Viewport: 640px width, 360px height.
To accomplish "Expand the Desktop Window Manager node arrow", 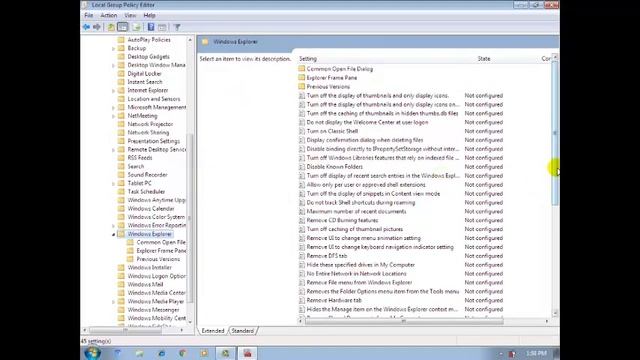I will click(x=113, y=65).
